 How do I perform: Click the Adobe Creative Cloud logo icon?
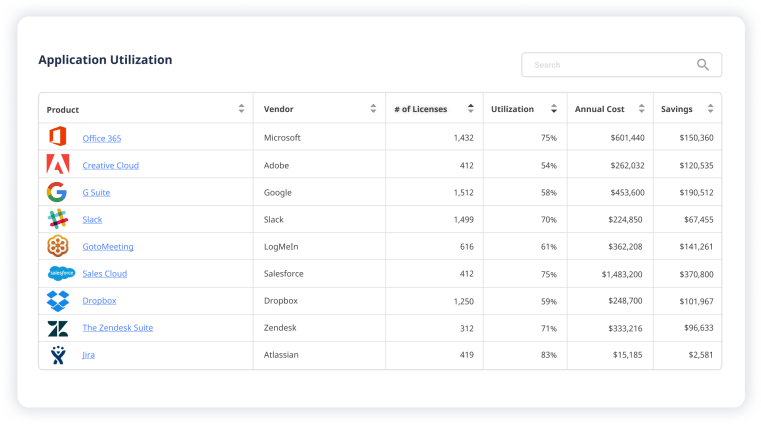(x=57, y=165)
